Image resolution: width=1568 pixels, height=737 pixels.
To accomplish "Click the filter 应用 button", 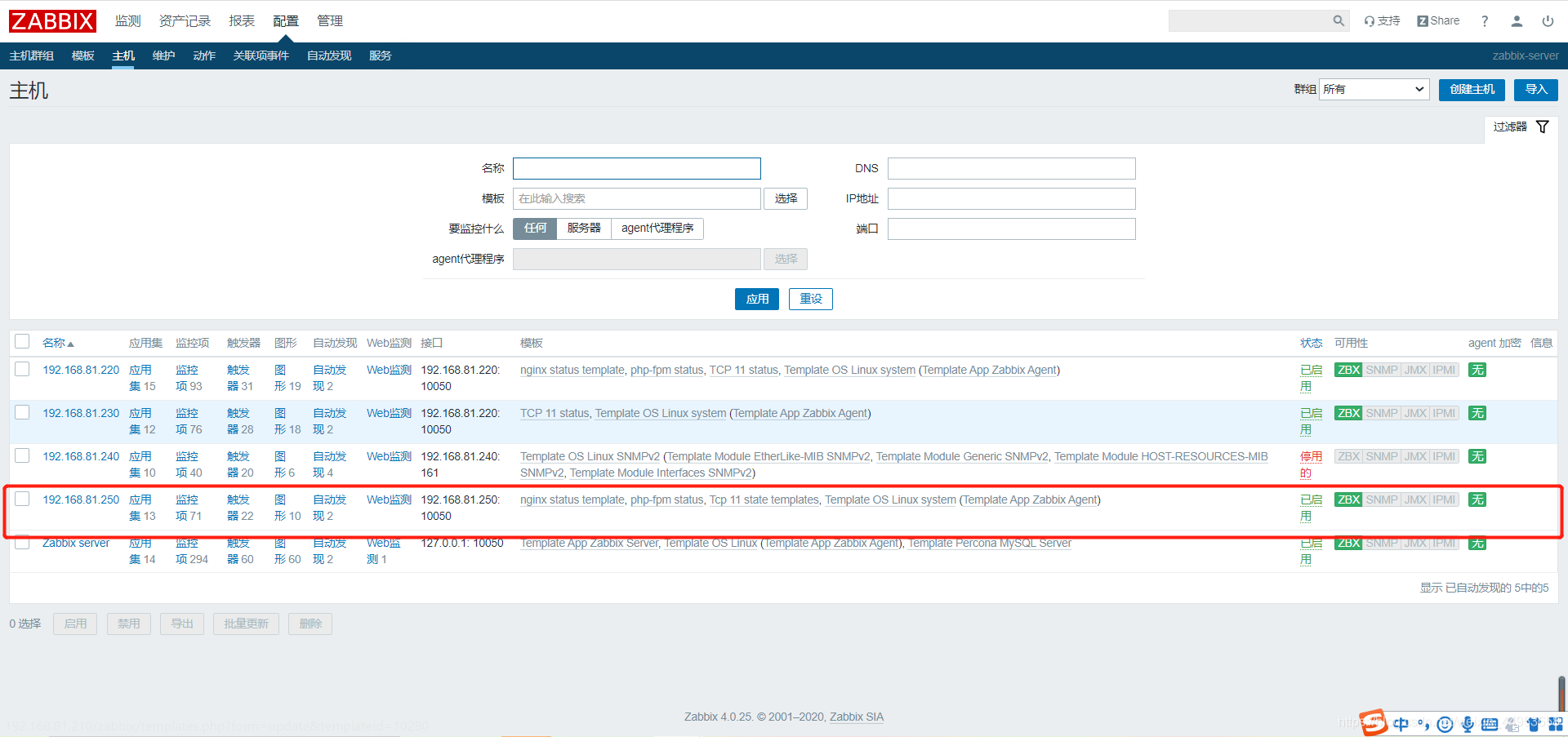I will (x=757, y=299).
